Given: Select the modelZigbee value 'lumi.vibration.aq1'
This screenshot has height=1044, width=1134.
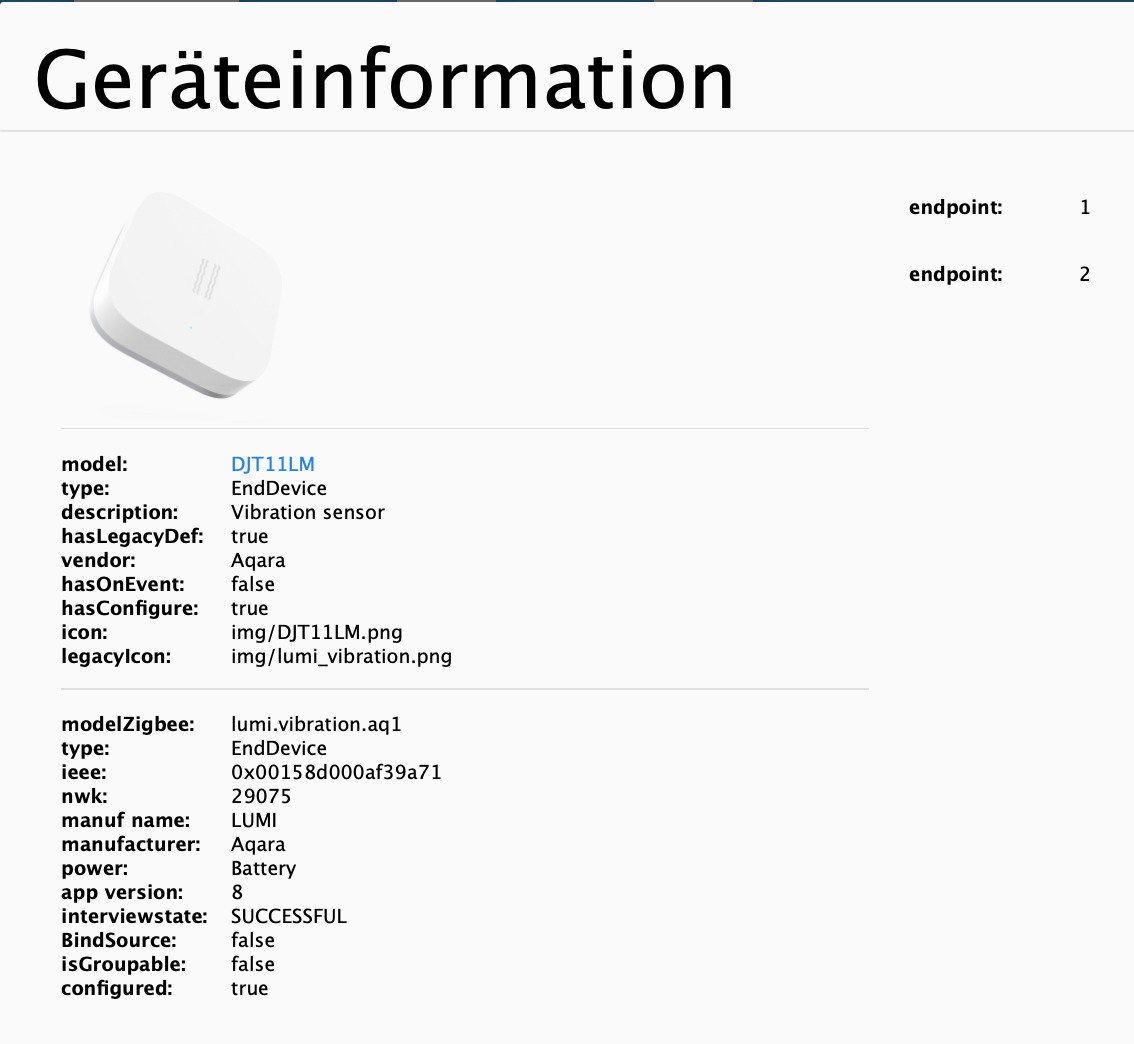Looking at the screenshot, I should coord(316,724).
